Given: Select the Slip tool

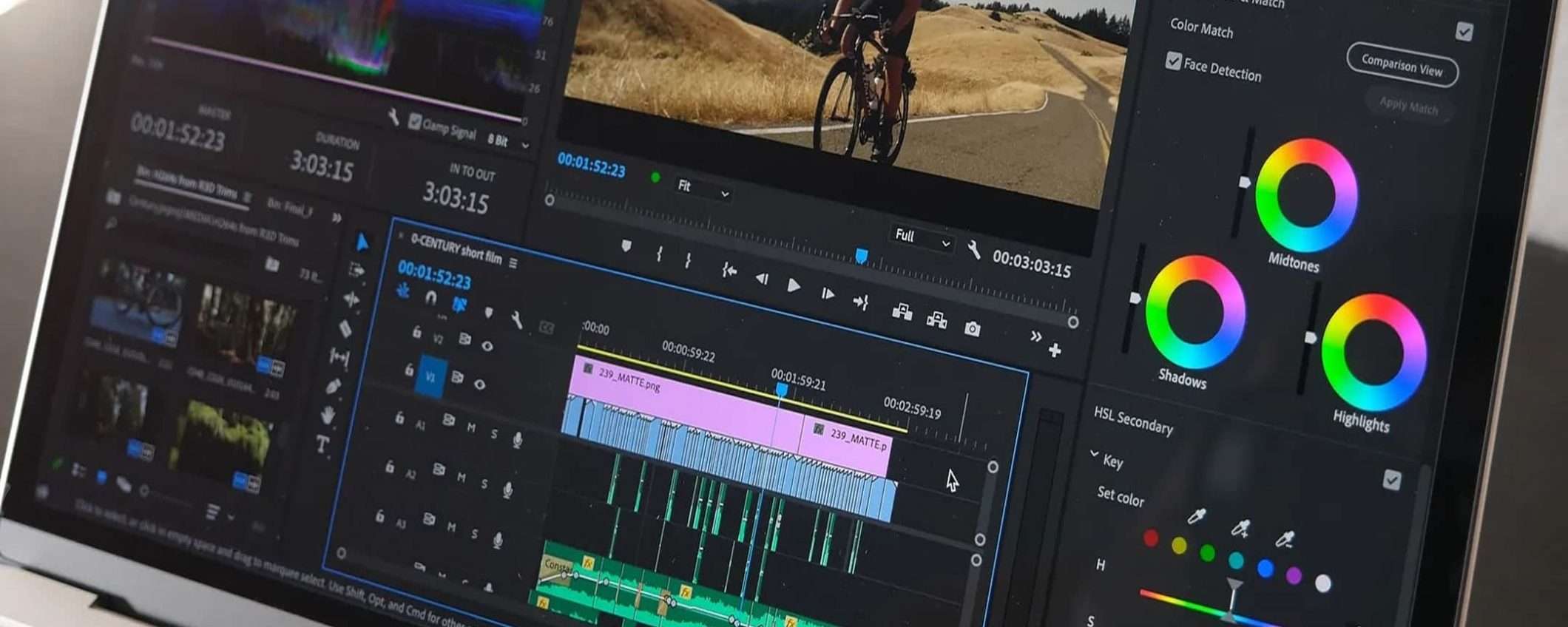Looking at the screenshot, I should 339,358.
